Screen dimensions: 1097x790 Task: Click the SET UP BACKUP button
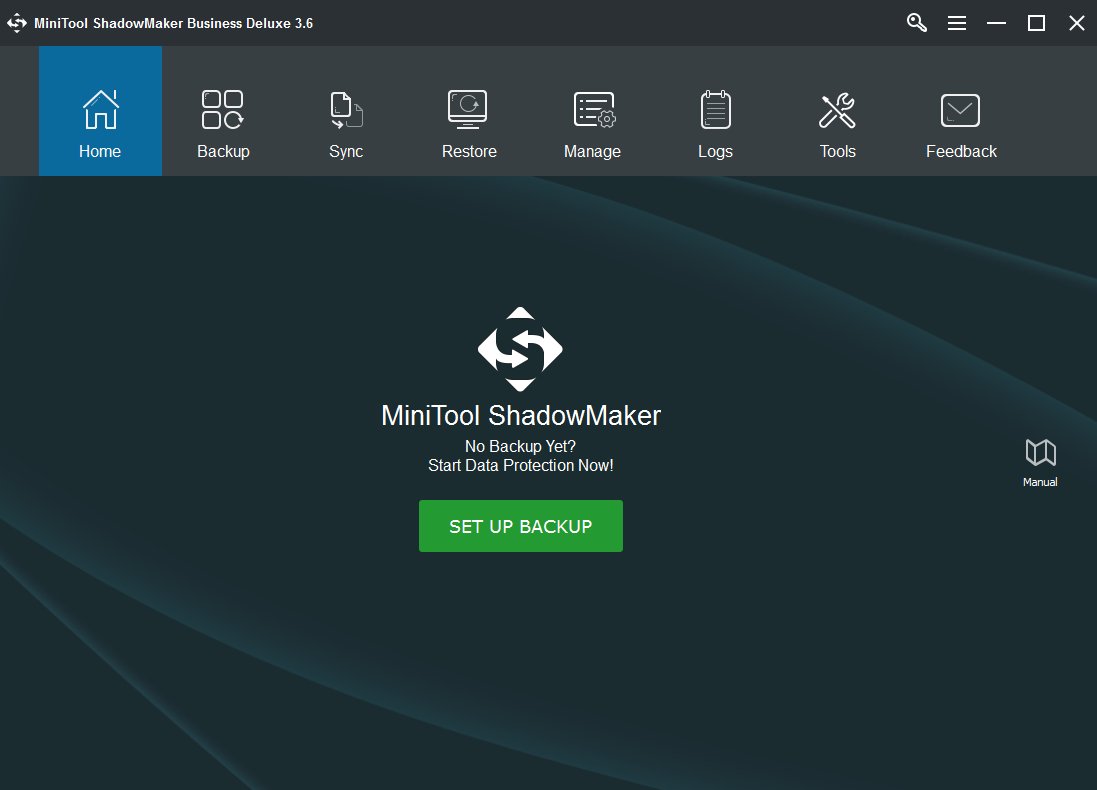(521, 526)
